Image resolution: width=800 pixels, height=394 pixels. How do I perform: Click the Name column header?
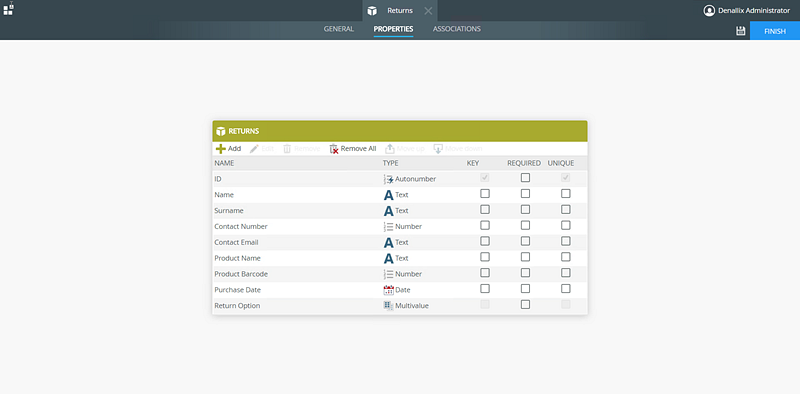224,163
